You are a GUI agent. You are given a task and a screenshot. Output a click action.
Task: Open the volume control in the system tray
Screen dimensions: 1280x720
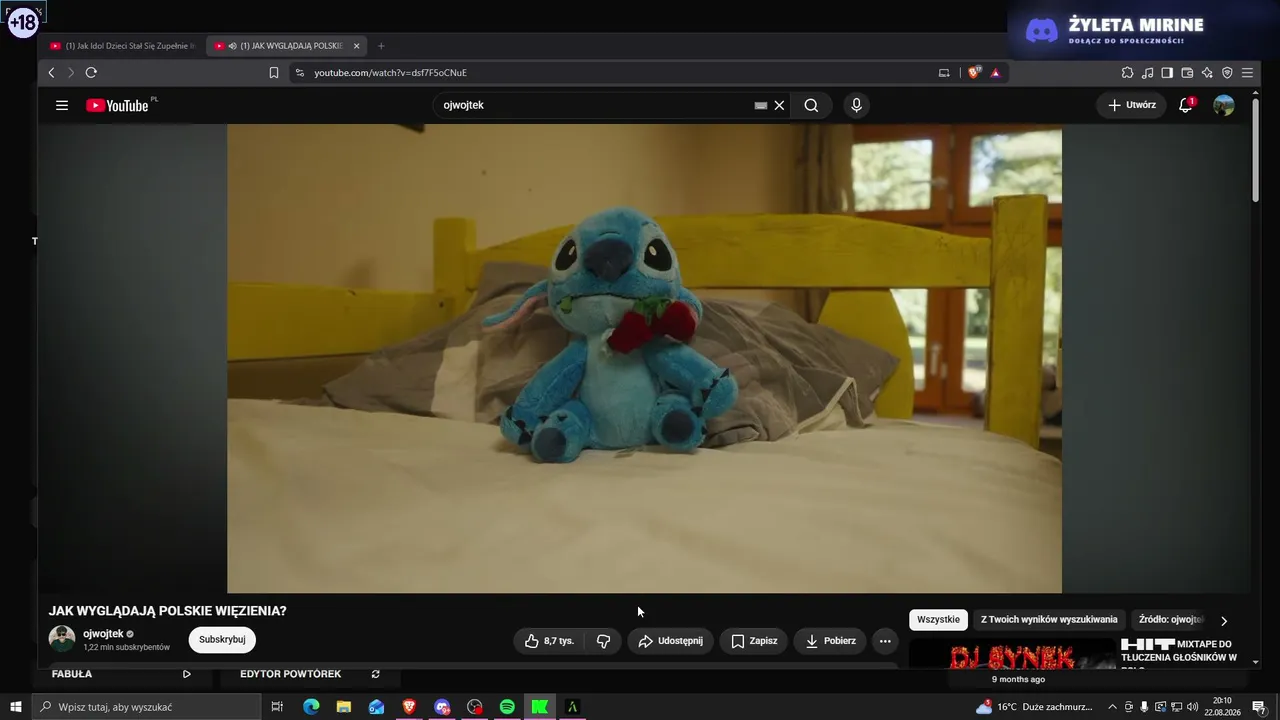point(1193,707)
